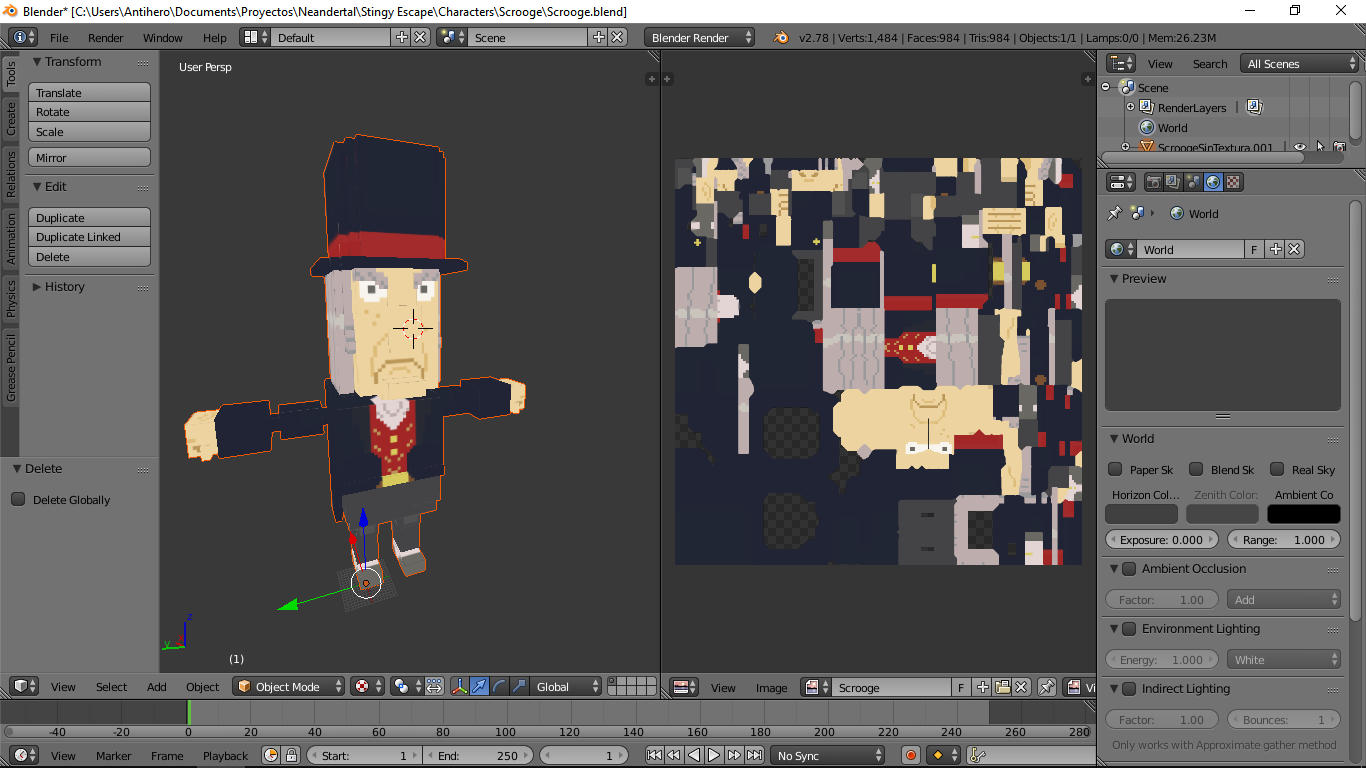This screenshot has width=1366, height=768.
Task: Click the open image folder icon
Action: [1002, 687]
